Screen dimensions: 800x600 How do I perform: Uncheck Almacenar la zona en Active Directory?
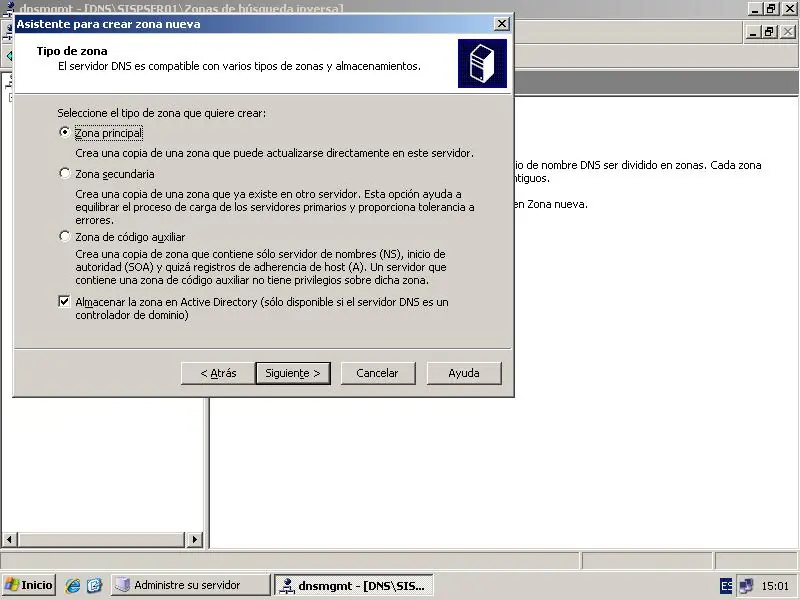point(64,302)
